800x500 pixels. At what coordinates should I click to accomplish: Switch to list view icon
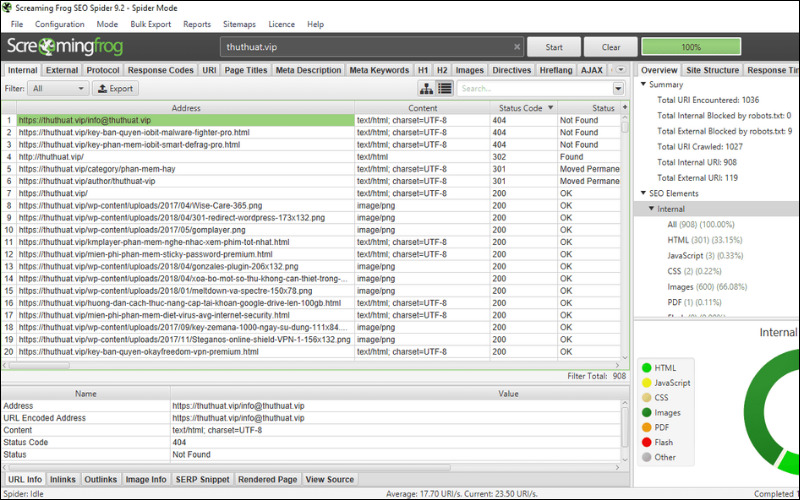pyautogui.click(x=444, y=88)
